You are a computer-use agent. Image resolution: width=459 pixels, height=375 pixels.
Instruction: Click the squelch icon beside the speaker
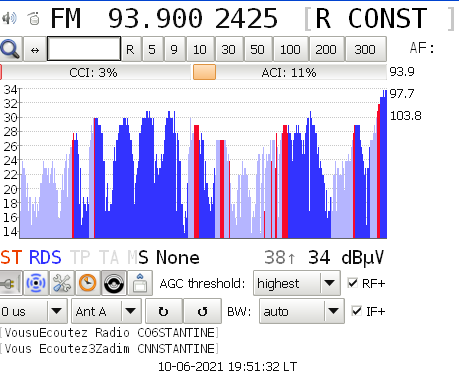[x=34, y=18]
